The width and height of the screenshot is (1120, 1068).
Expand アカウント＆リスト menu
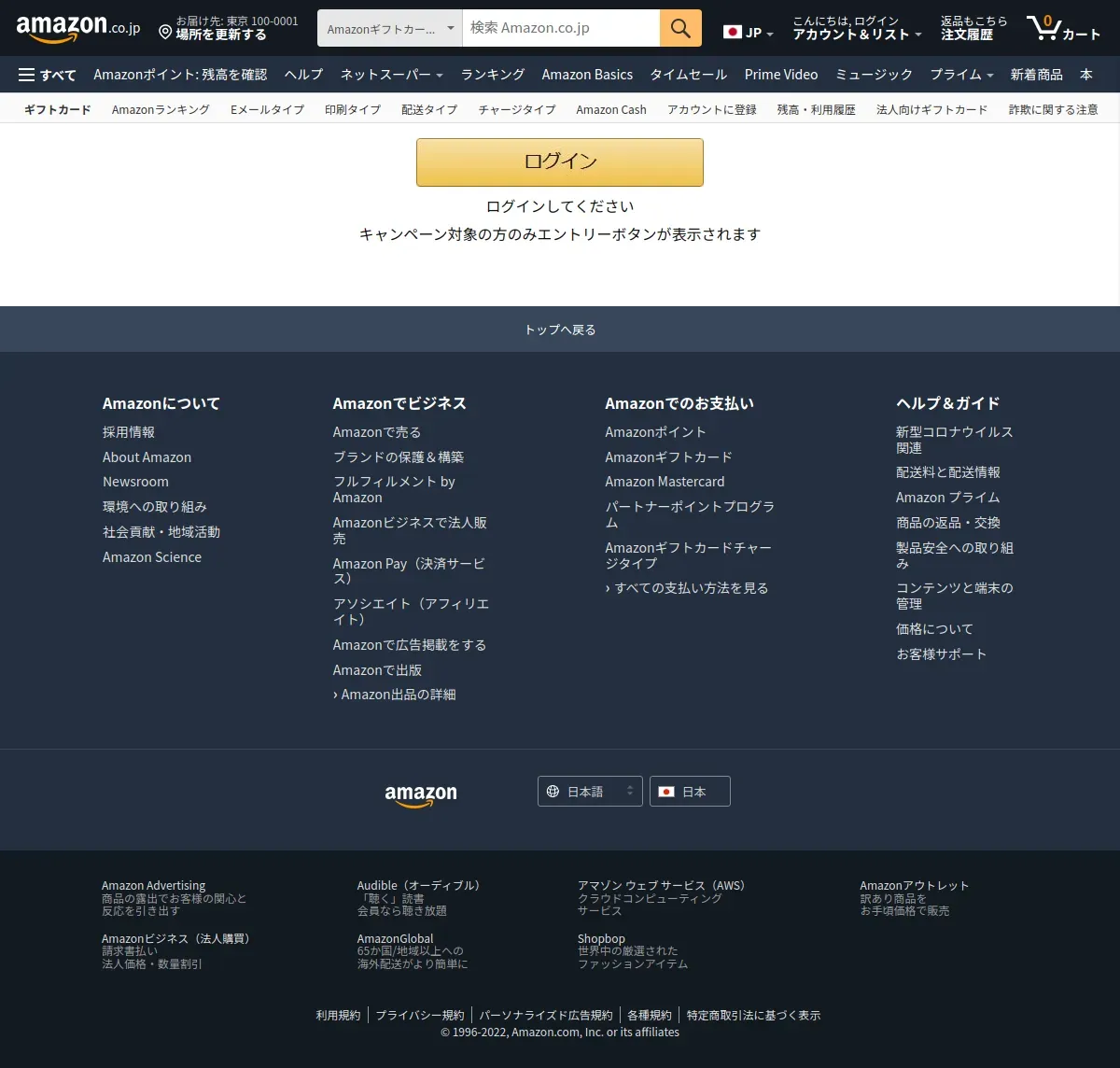pos(857,28)
